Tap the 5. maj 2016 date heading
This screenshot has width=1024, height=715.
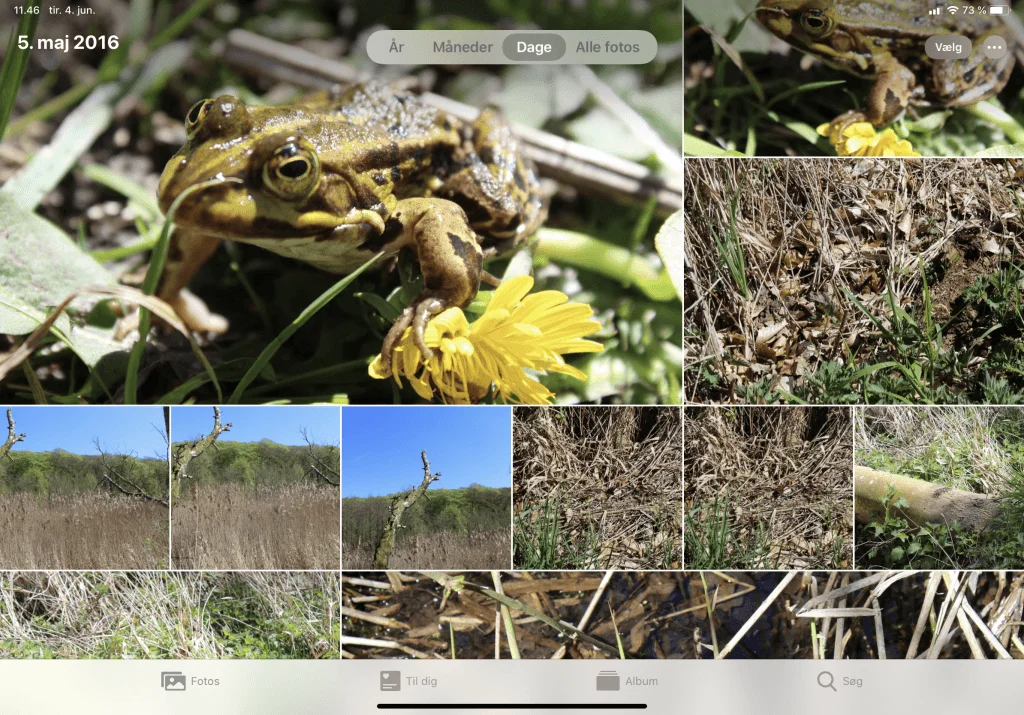(x=68, y=42)
